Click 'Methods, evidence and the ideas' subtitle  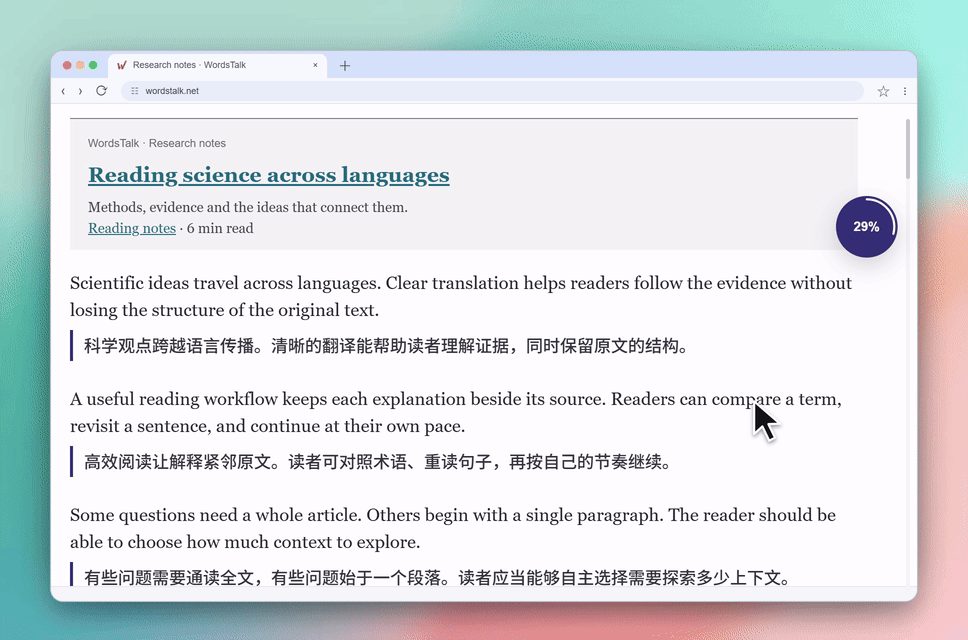point(248,207)
